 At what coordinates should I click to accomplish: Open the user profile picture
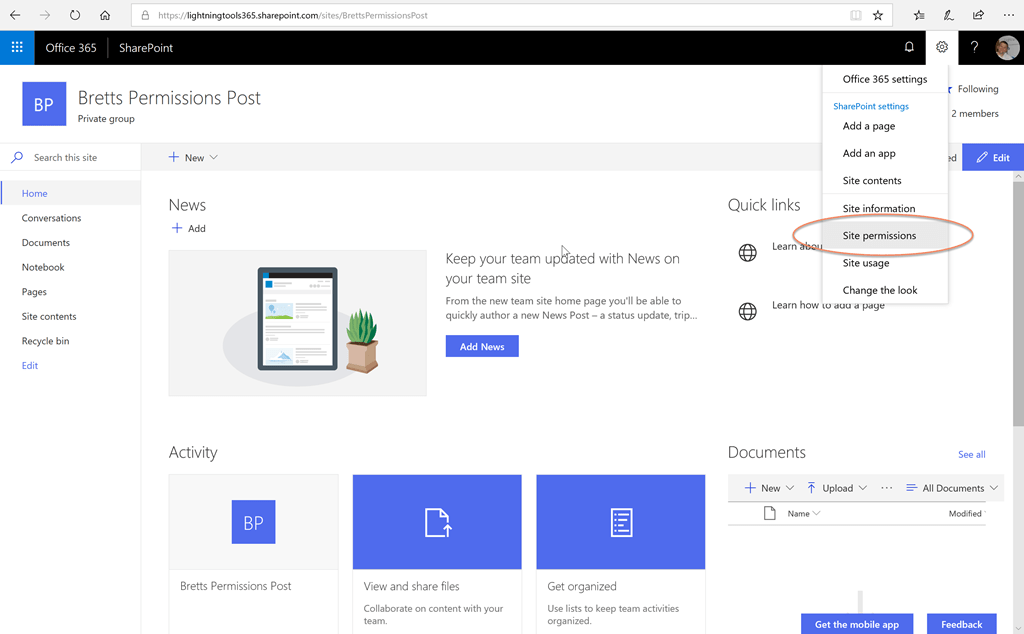pos(1007,48)
